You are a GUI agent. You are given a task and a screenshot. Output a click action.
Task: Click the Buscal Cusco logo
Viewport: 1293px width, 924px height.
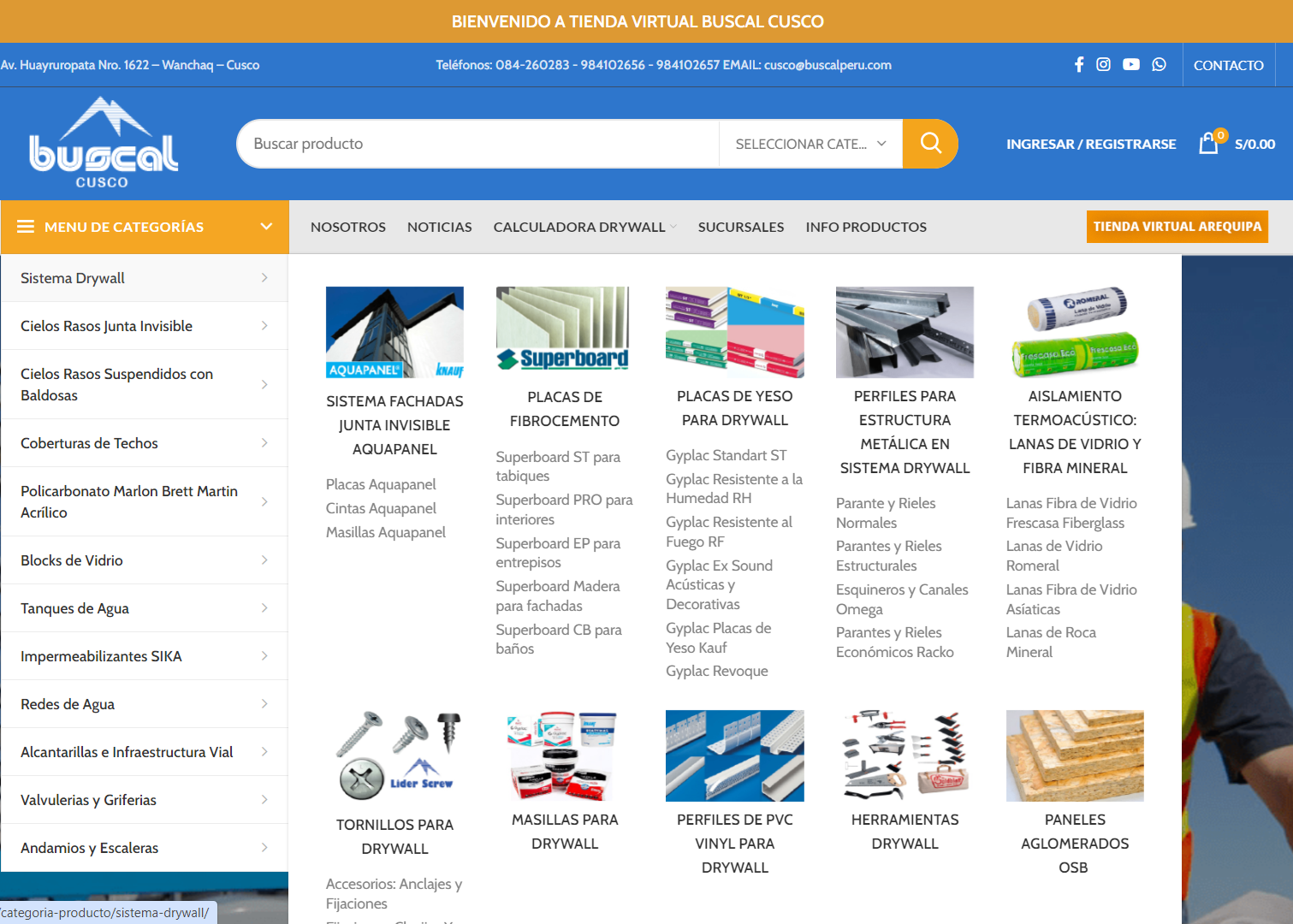tap(104, 144)
